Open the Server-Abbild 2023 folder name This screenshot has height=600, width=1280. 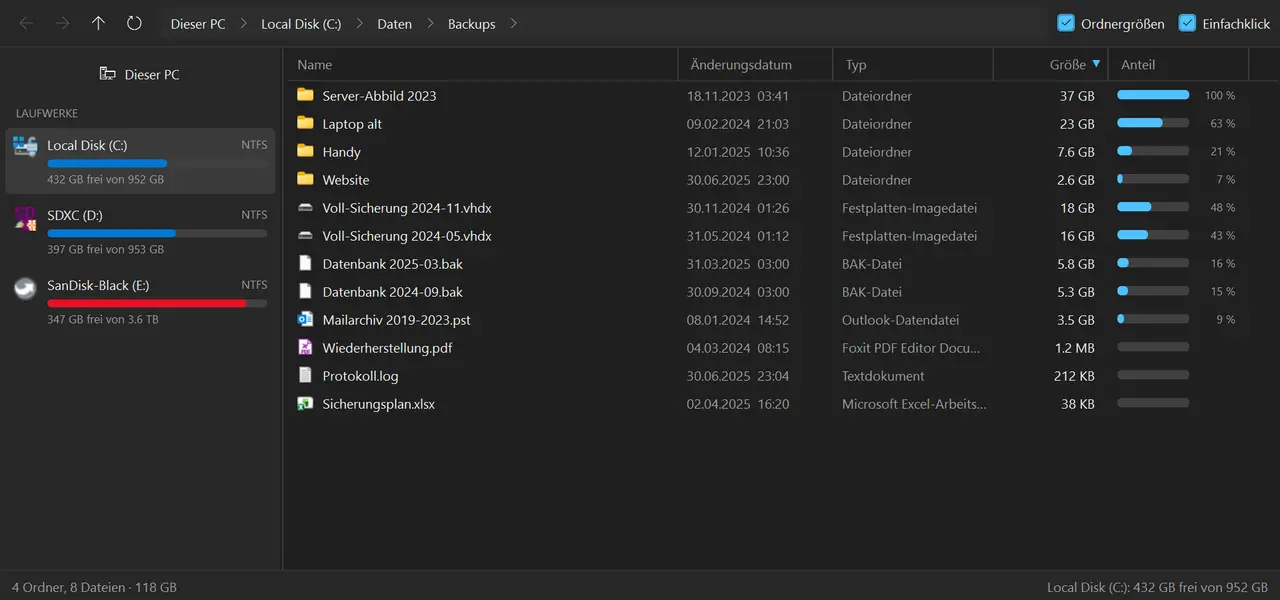tap(379, 96)
